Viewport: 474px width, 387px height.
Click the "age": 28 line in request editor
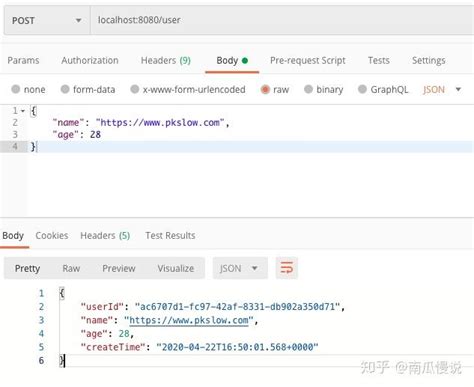pos(77,135)
